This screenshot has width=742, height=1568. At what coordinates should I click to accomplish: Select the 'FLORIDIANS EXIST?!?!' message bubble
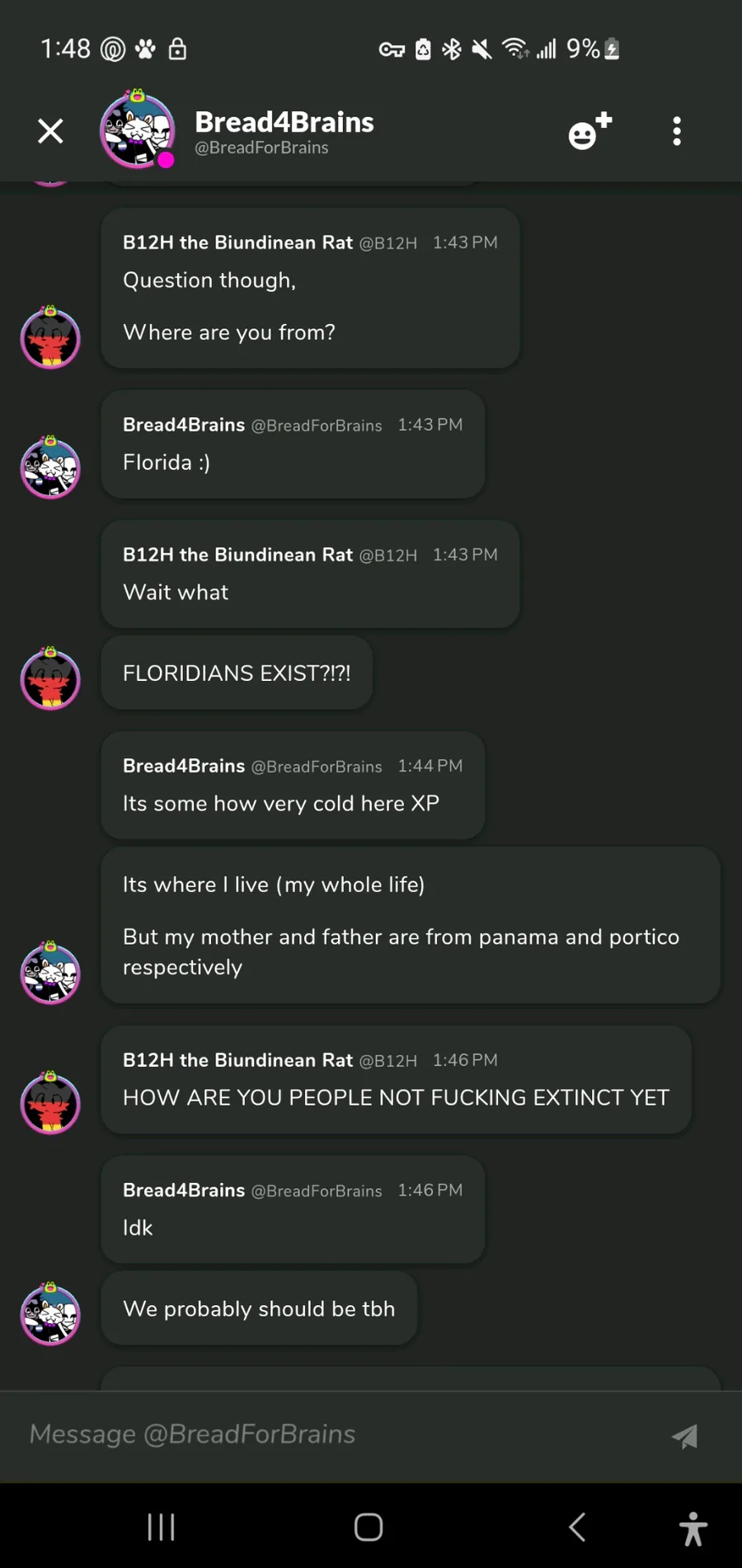(x=237, y=673)
